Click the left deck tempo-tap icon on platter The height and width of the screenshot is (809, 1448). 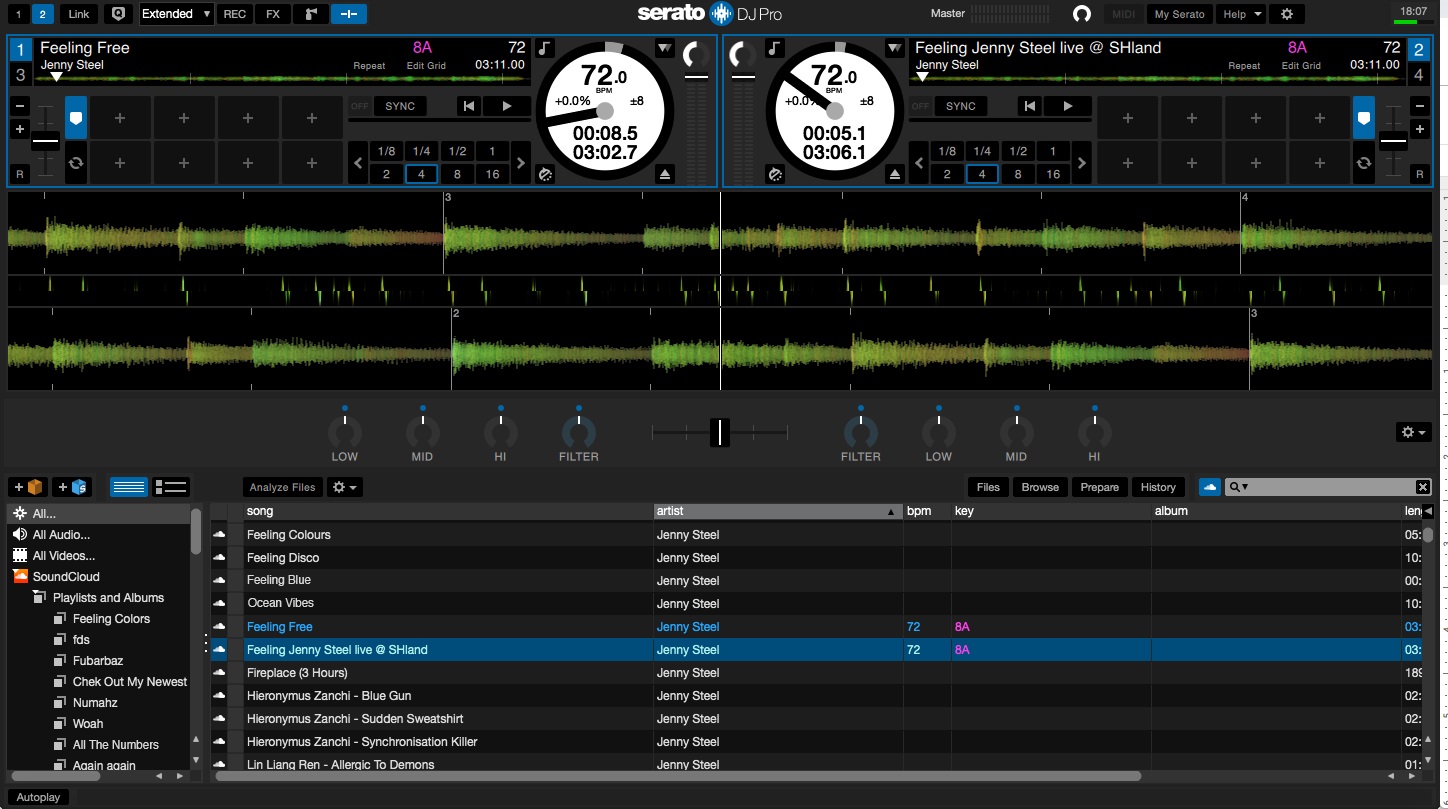point(545,174)
